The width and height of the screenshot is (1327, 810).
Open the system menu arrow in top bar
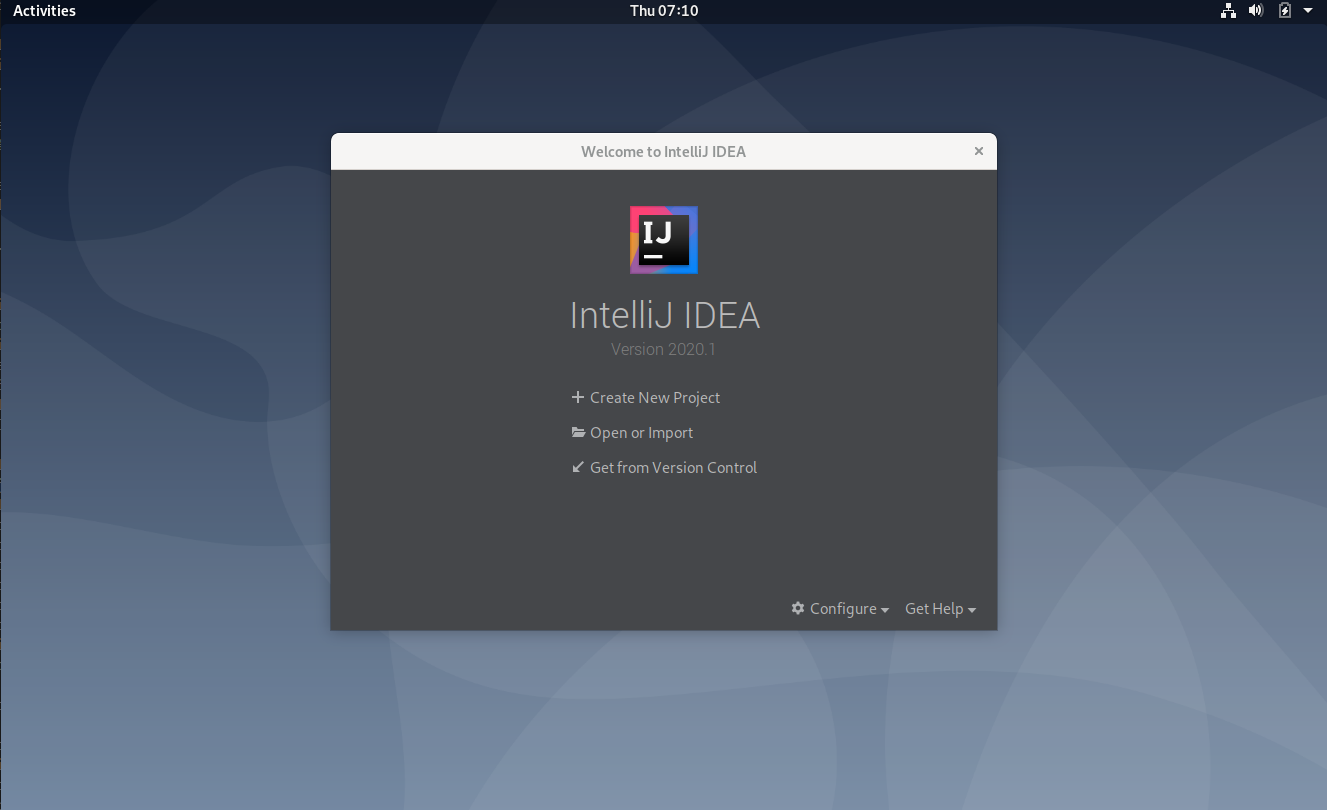pyautogui.click(x=1308, y=11)
